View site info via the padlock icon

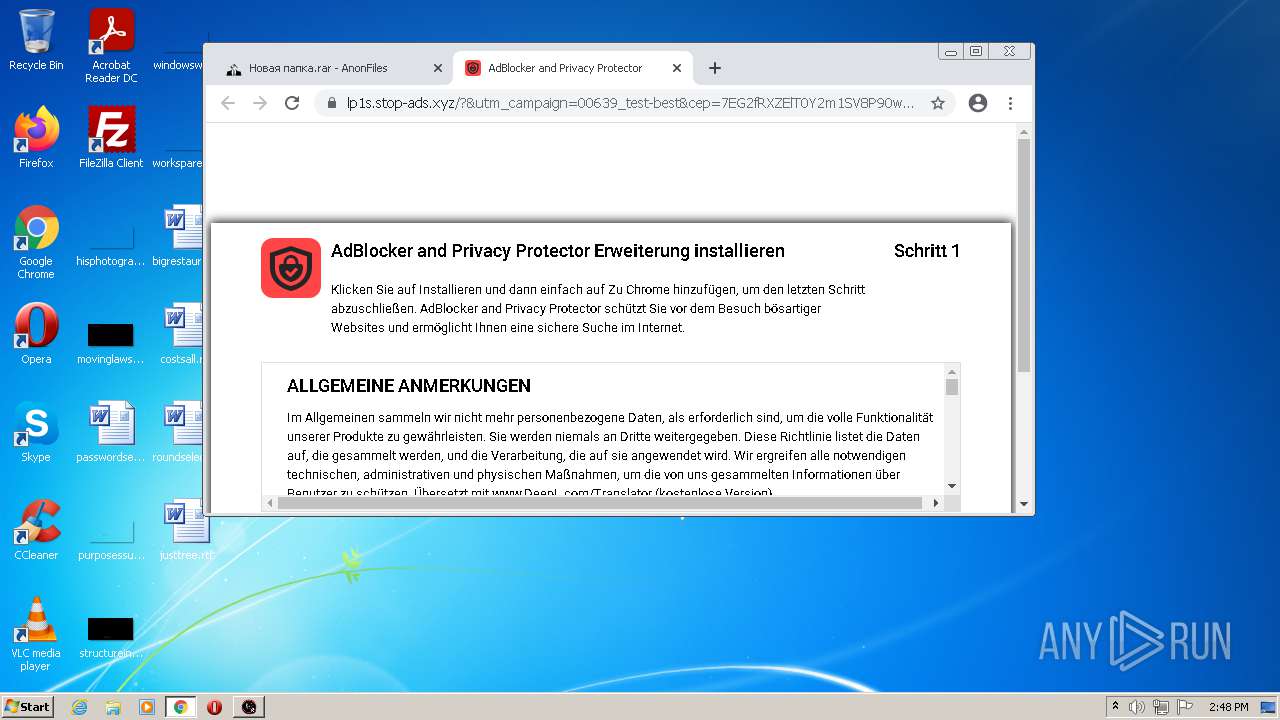tap(332, 103)
